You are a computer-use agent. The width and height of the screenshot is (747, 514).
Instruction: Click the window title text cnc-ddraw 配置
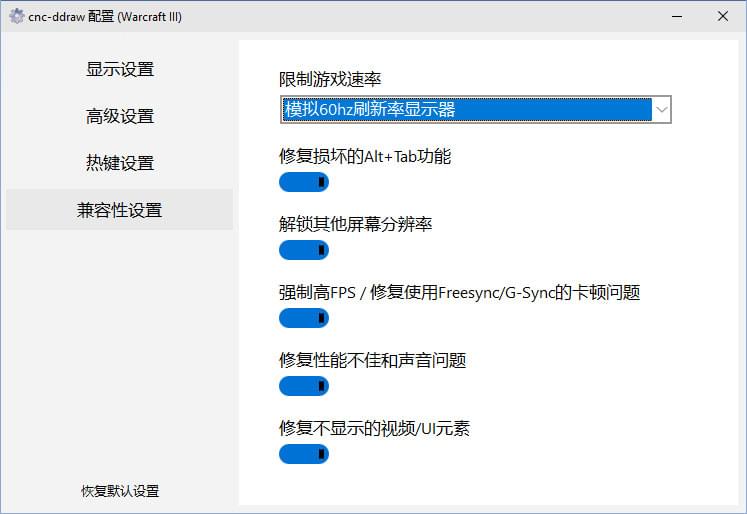click(105, 17)
